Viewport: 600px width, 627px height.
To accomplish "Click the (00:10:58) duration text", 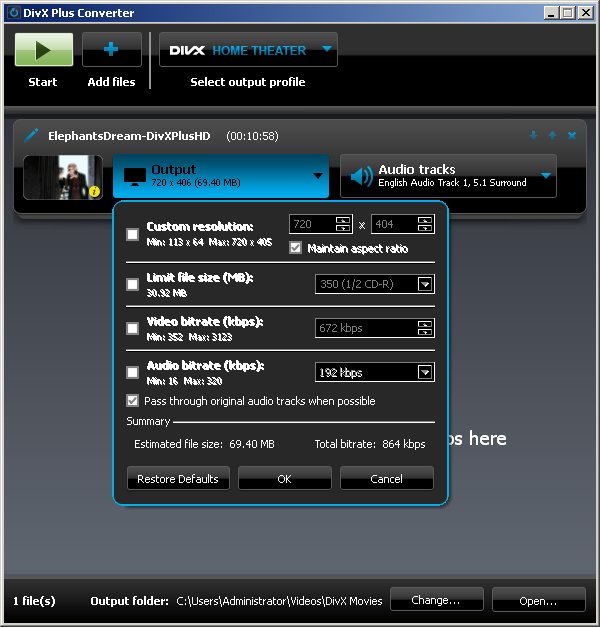I will pos(252,136).
